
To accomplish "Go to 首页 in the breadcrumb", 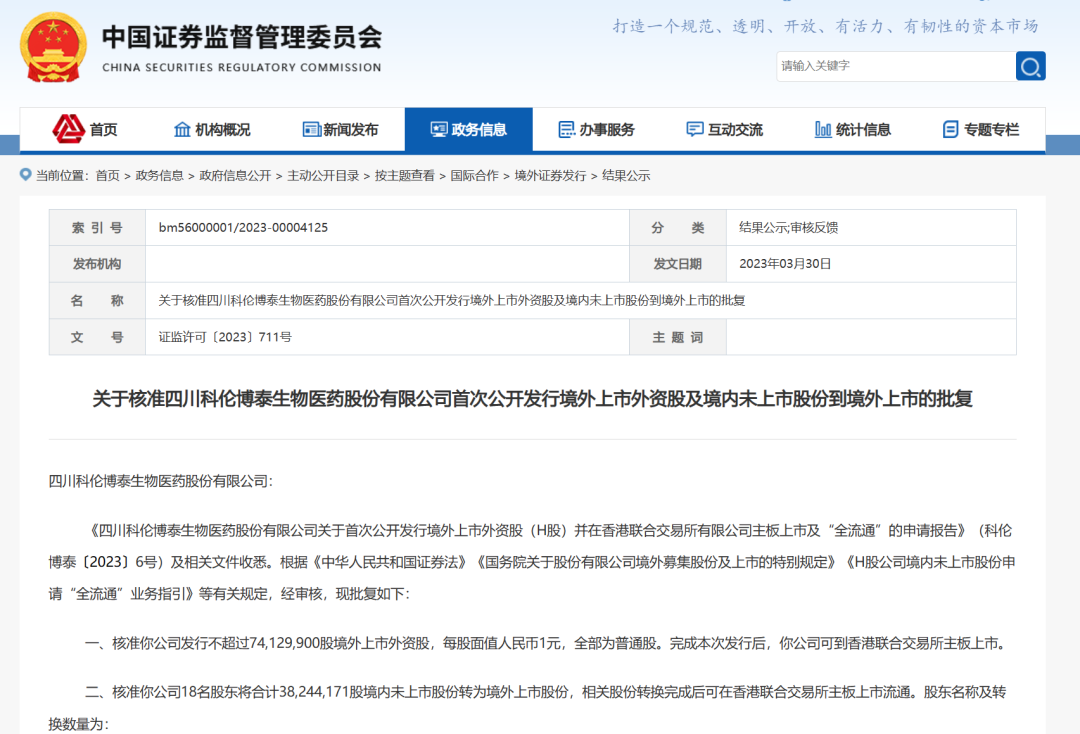I will [x=107, y=176].
